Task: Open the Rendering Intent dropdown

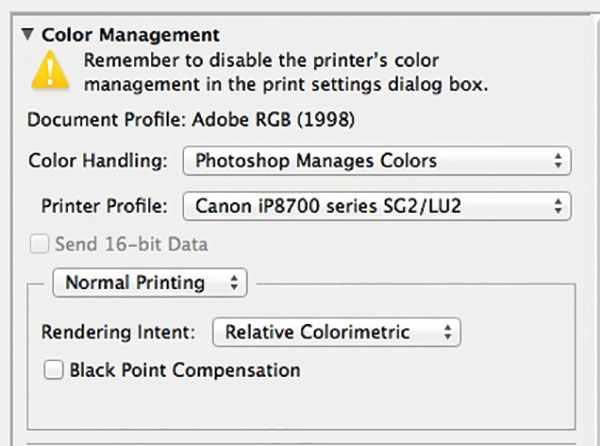Action: [x=336, y=332]
